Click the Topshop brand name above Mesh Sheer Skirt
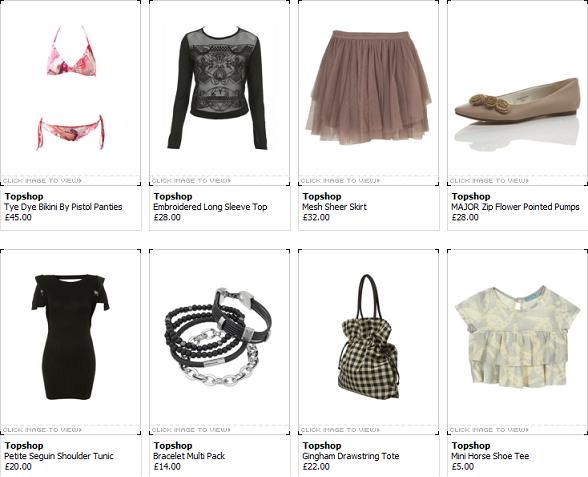 coord(322,196)
